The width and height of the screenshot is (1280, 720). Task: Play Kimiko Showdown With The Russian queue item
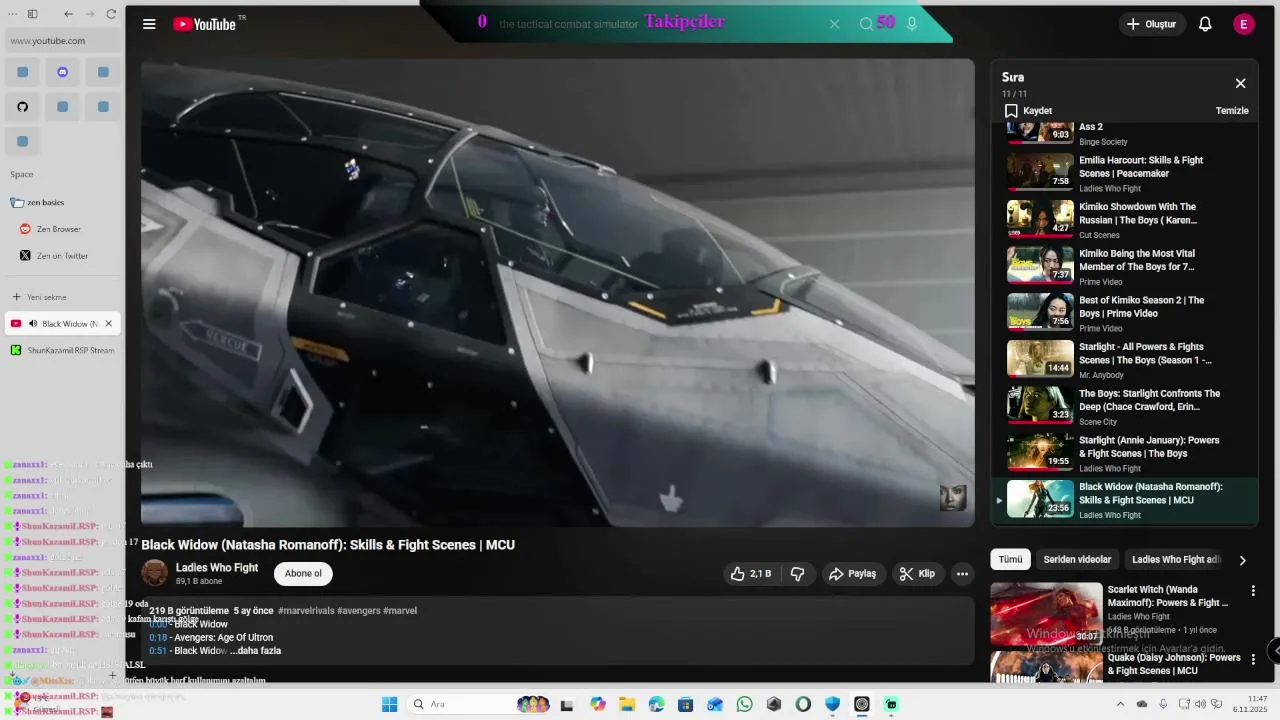click(x=1125, y=220)
